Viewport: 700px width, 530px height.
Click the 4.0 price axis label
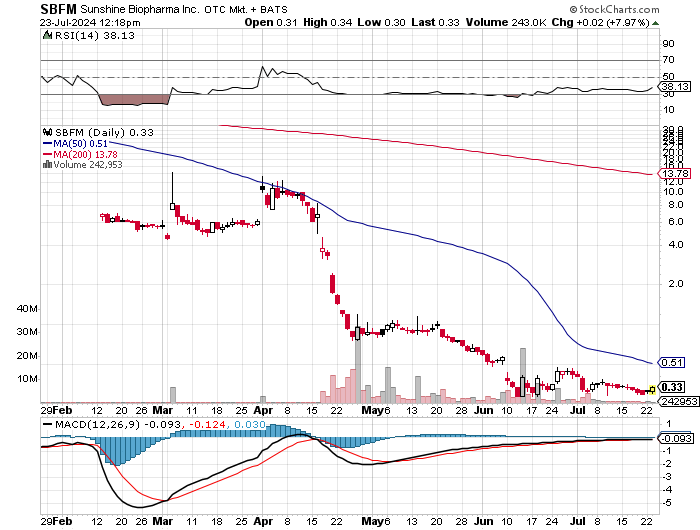[x=675, y=244]
